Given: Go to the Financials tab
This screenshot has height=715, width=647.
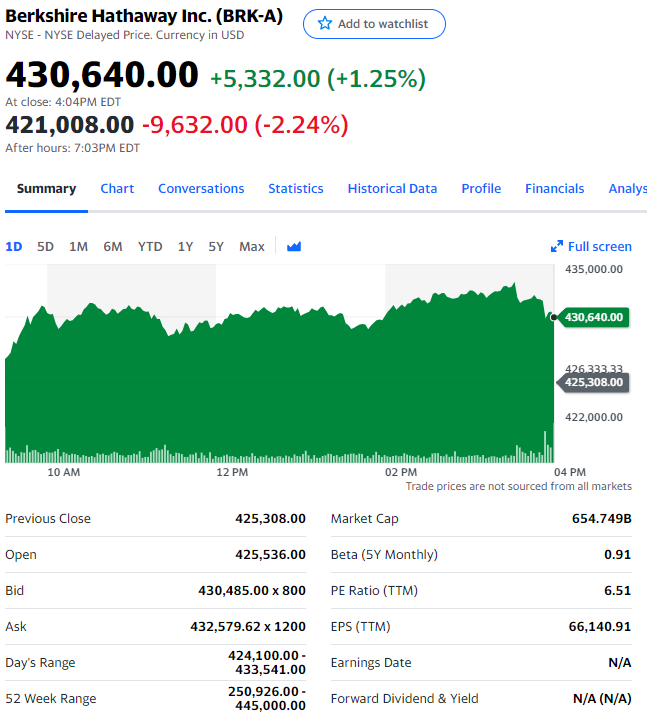Looking at the screenshot, I should pyautogui.click(x=554, y=188).
